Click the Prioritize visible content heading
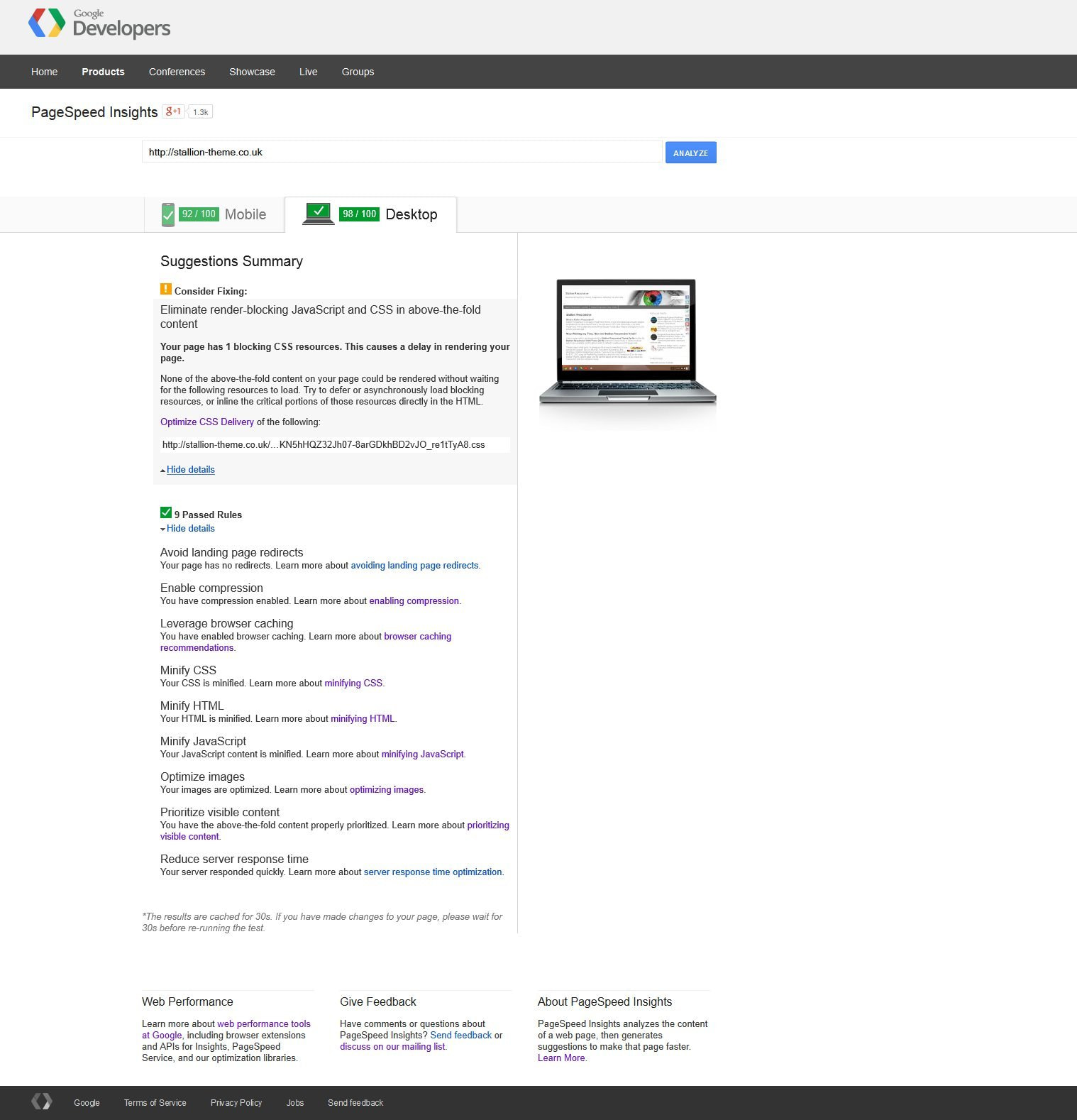This screenshot has height=1120, width=1077. point(220,813)
